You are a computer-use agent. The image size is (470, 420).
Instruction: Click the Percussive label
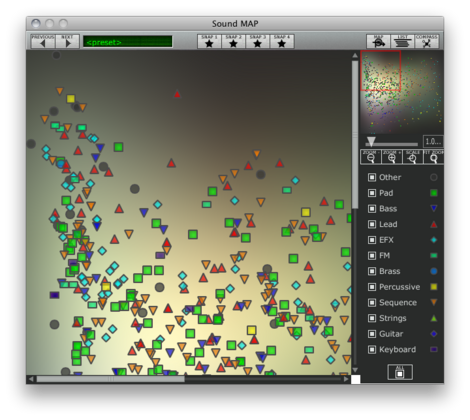point(399,287)
